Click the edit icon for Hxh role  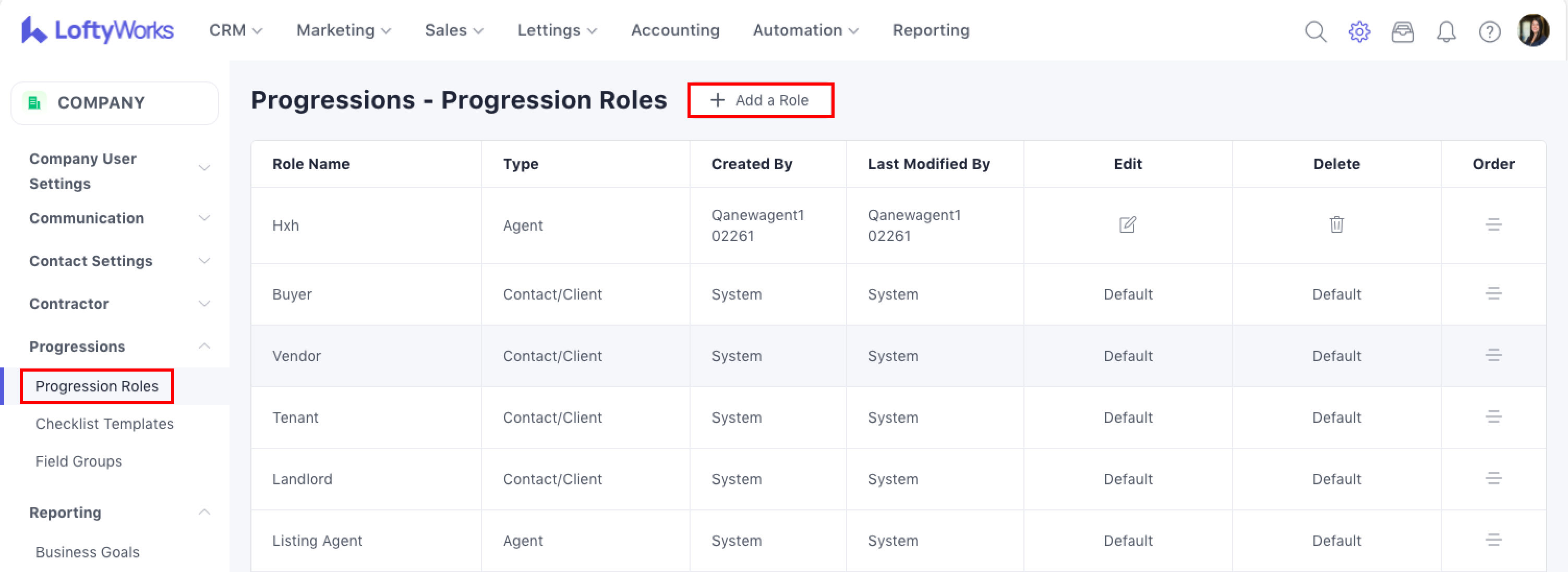(1127, 225)
